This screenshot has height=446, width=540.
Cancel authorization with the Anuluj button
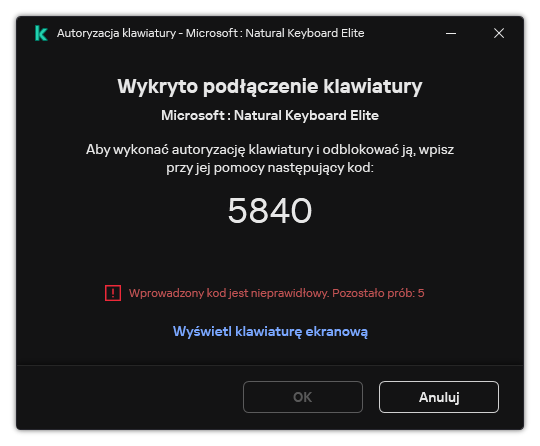[x=439, y=397]
